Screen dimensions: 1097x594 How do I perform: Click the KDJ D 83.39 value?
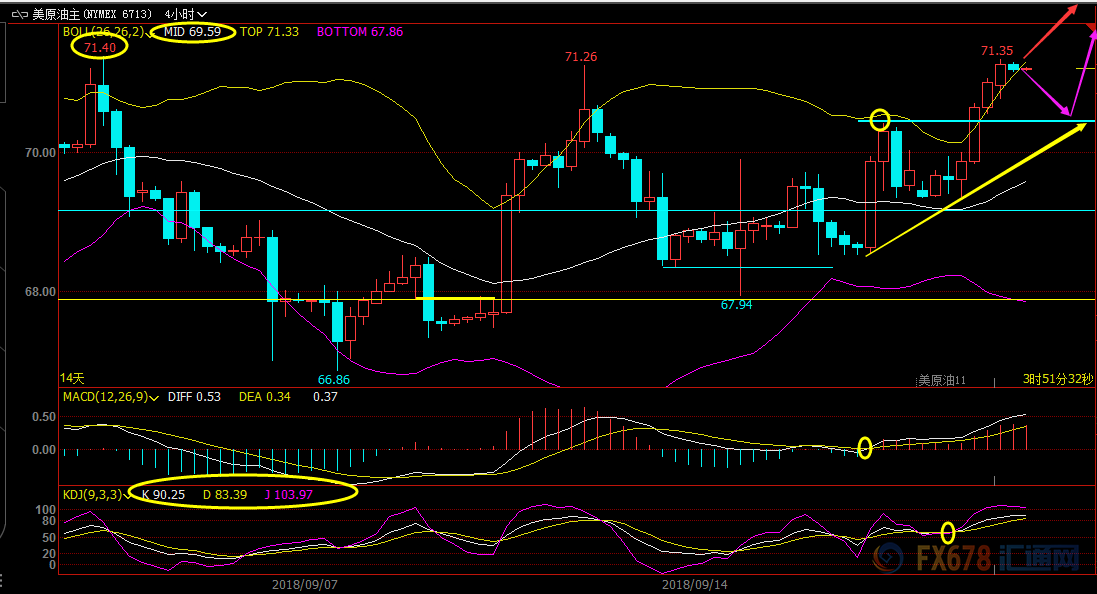point(225,495)
